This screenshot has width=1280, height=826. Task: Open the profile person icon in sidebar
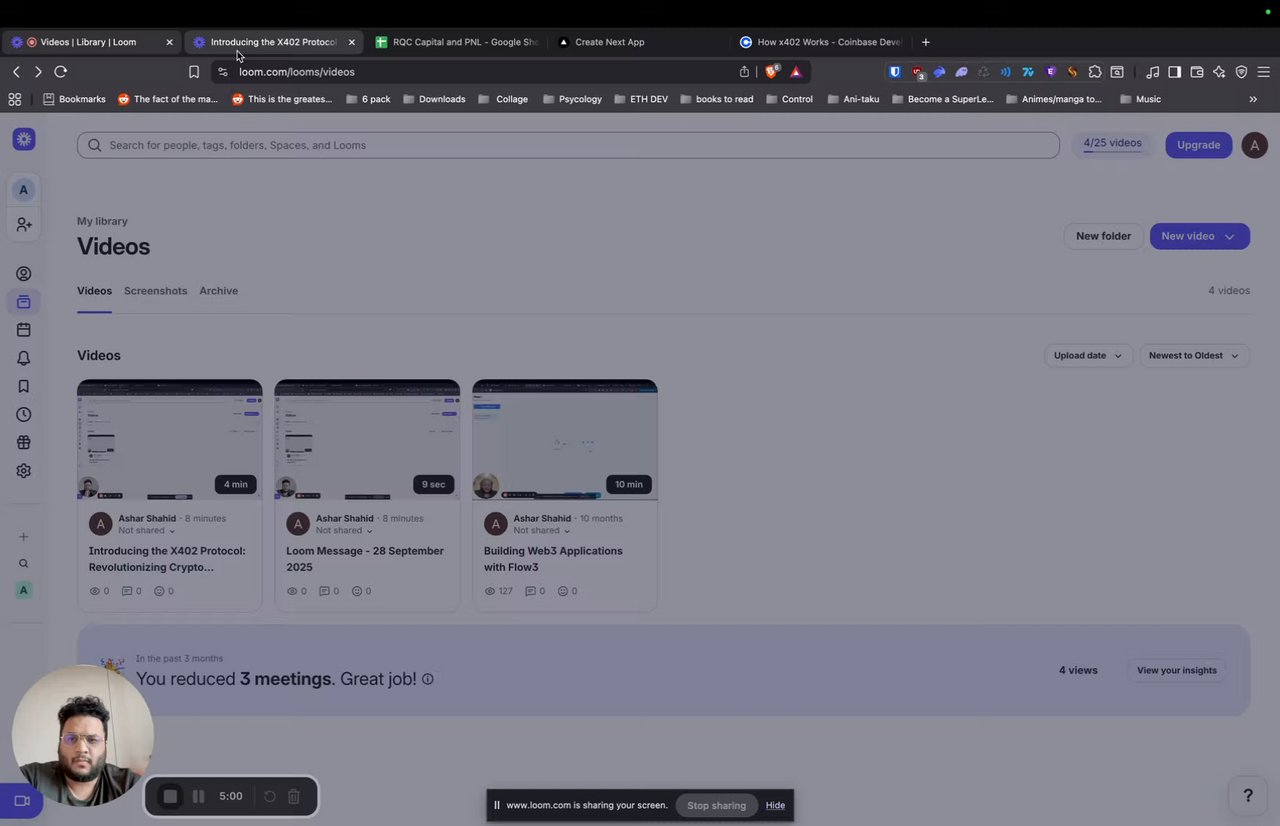point(24,274)
